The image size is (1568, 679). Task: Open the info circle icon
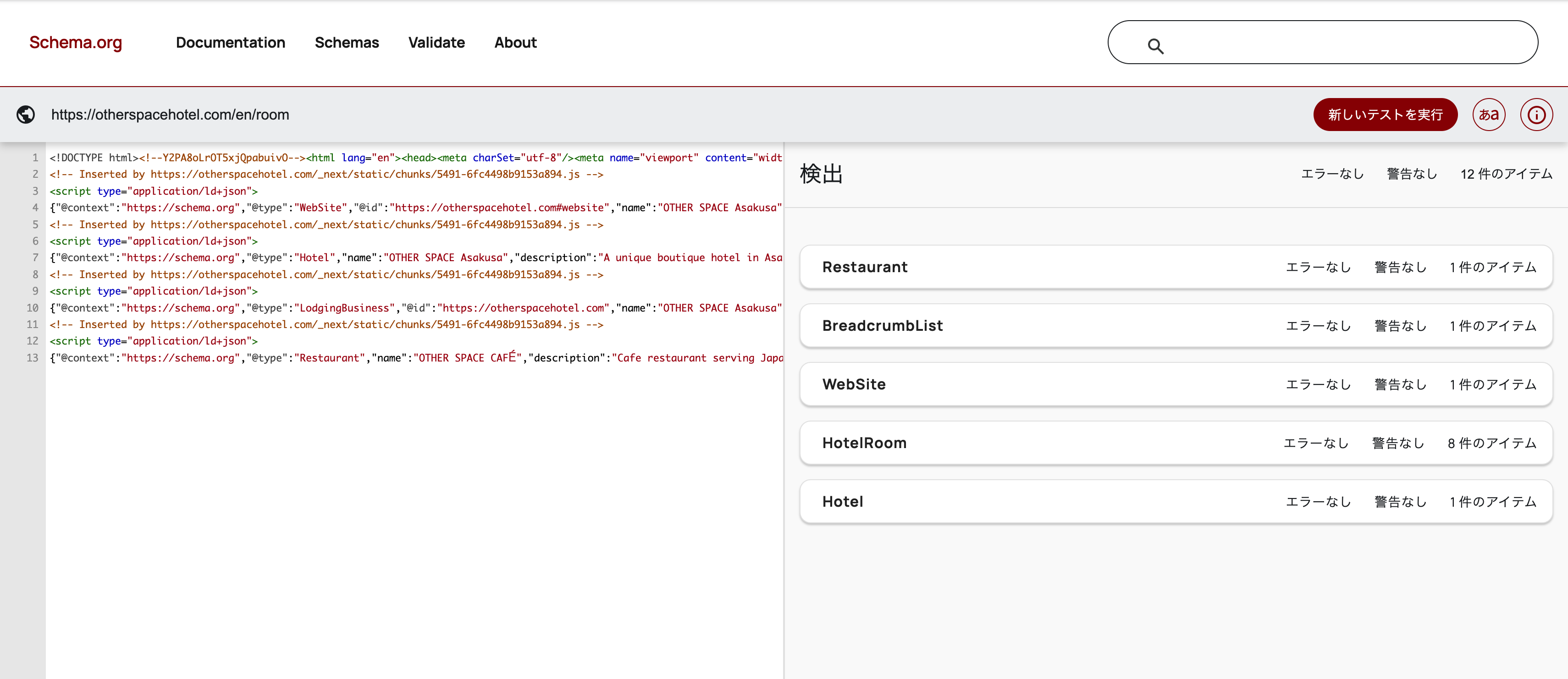coord(1536,115)
